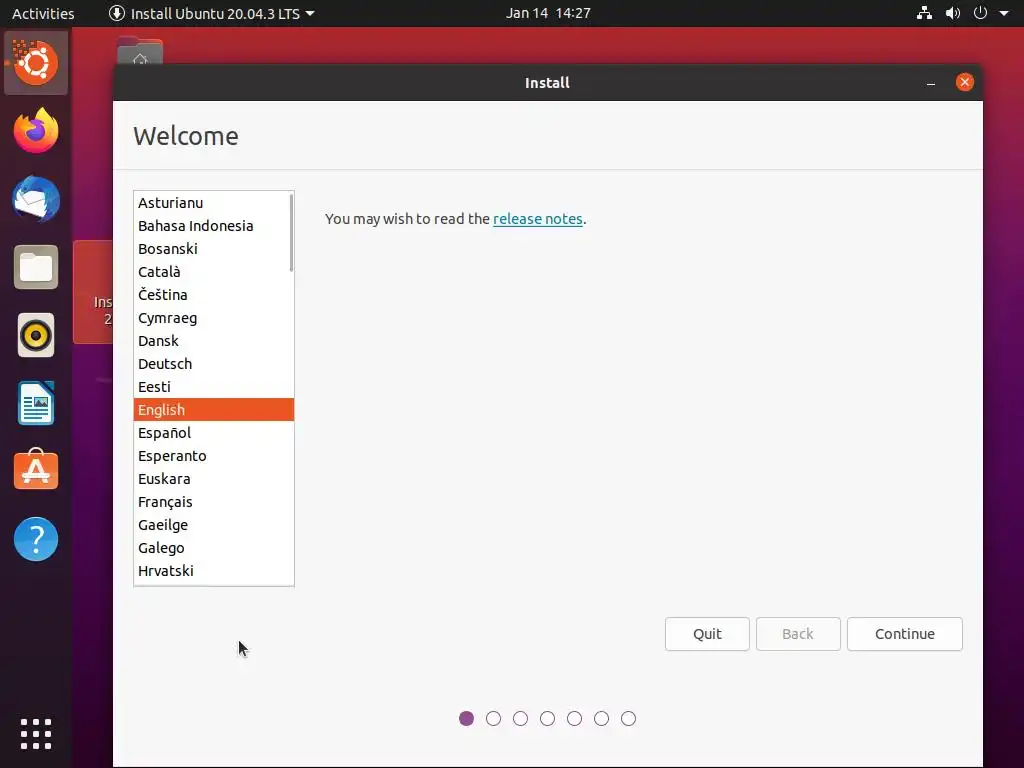Click the power icon in the top bar
This screenshot has width=1024, height=768.
coord(980,13)
